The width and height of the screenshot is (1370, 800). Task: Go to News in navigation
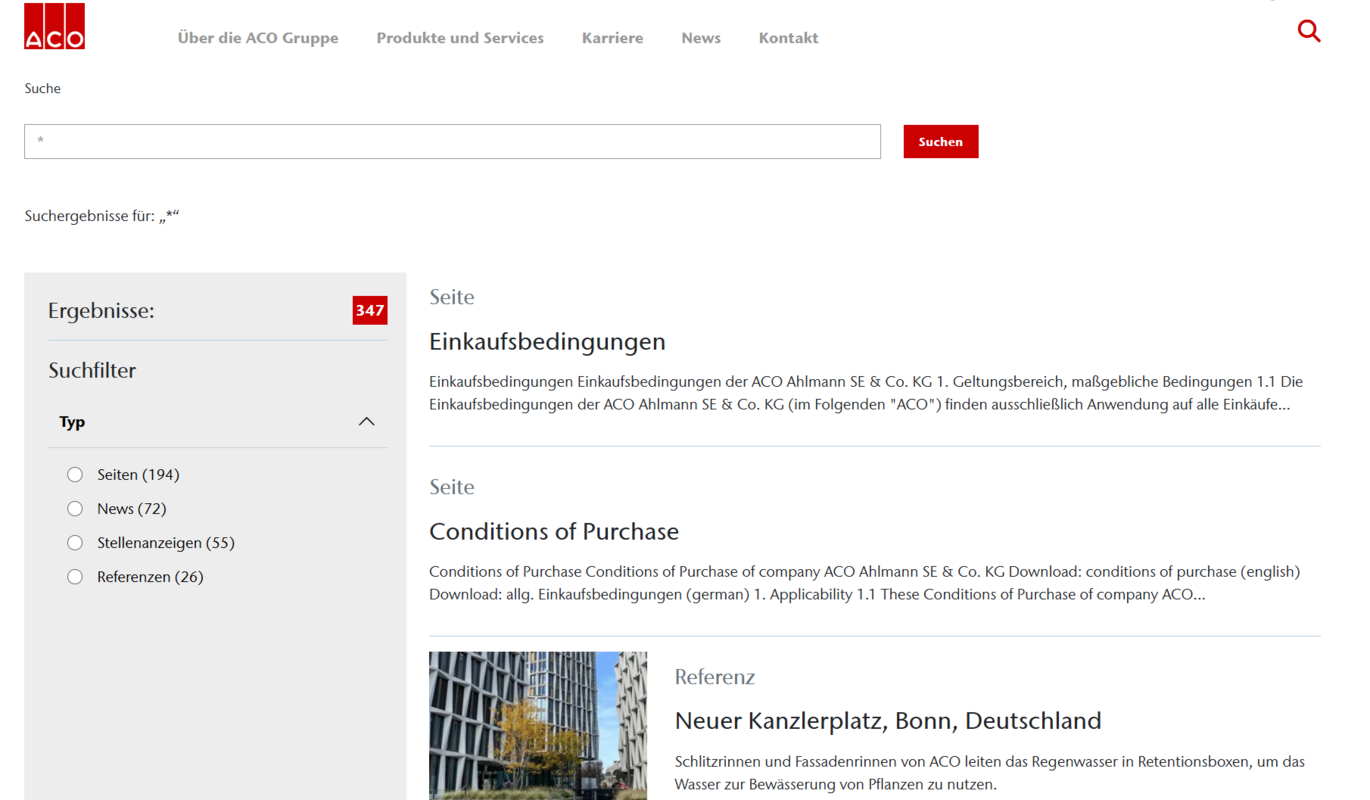tap(701, 38)
